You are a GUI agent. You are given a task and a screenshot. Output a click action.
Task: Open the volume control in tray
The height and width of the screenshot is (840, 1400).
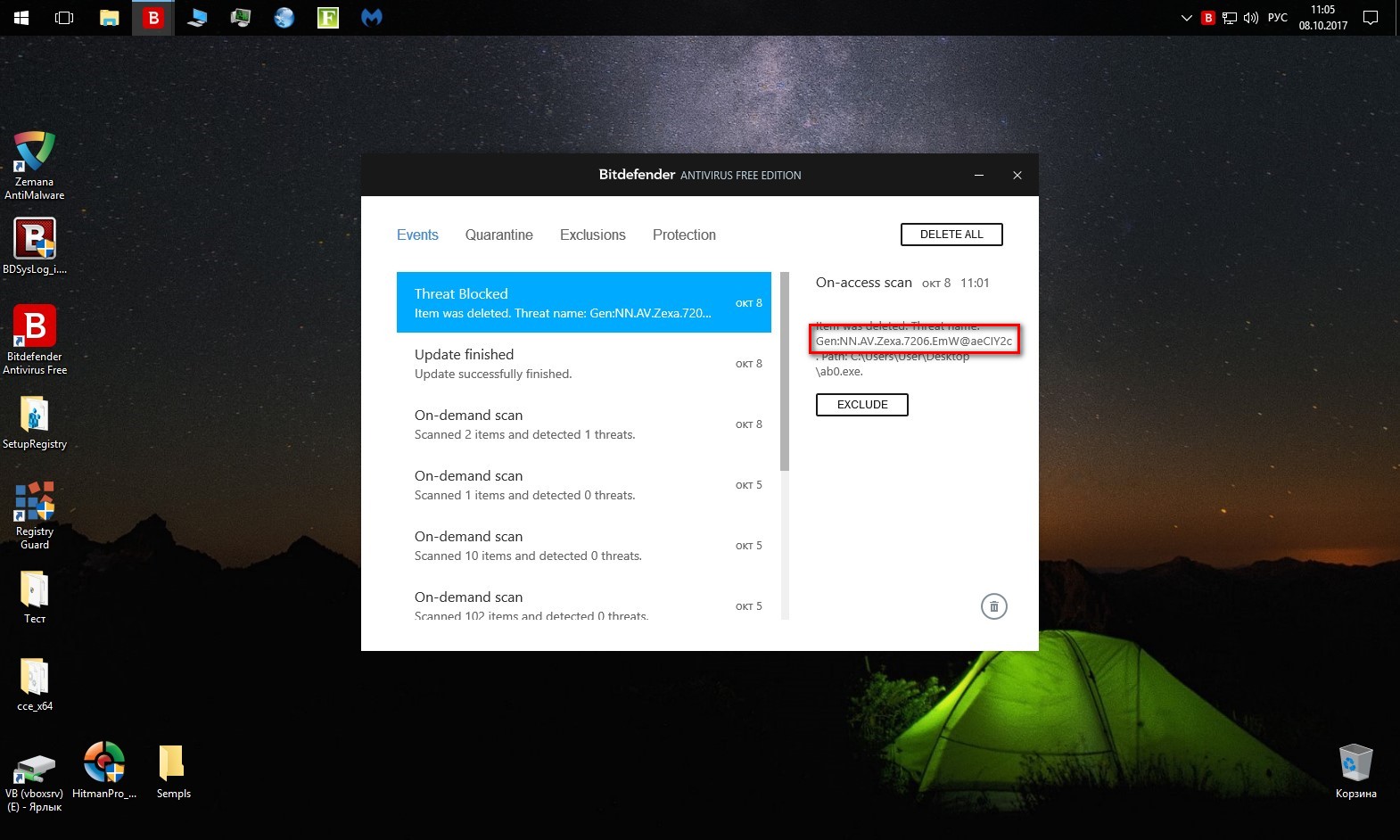[x=1251, y=18]
